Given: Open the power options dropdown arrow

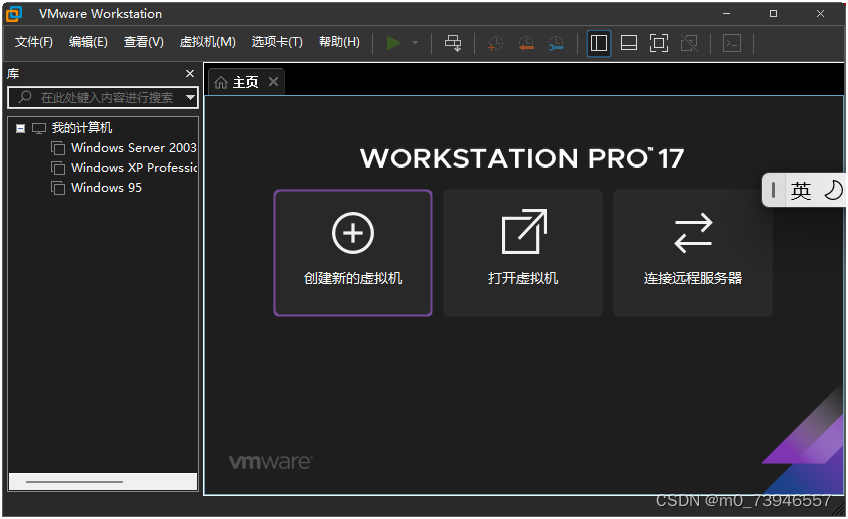Looking at the screenshot, I should pyautogui.click(x=415, y=43).
